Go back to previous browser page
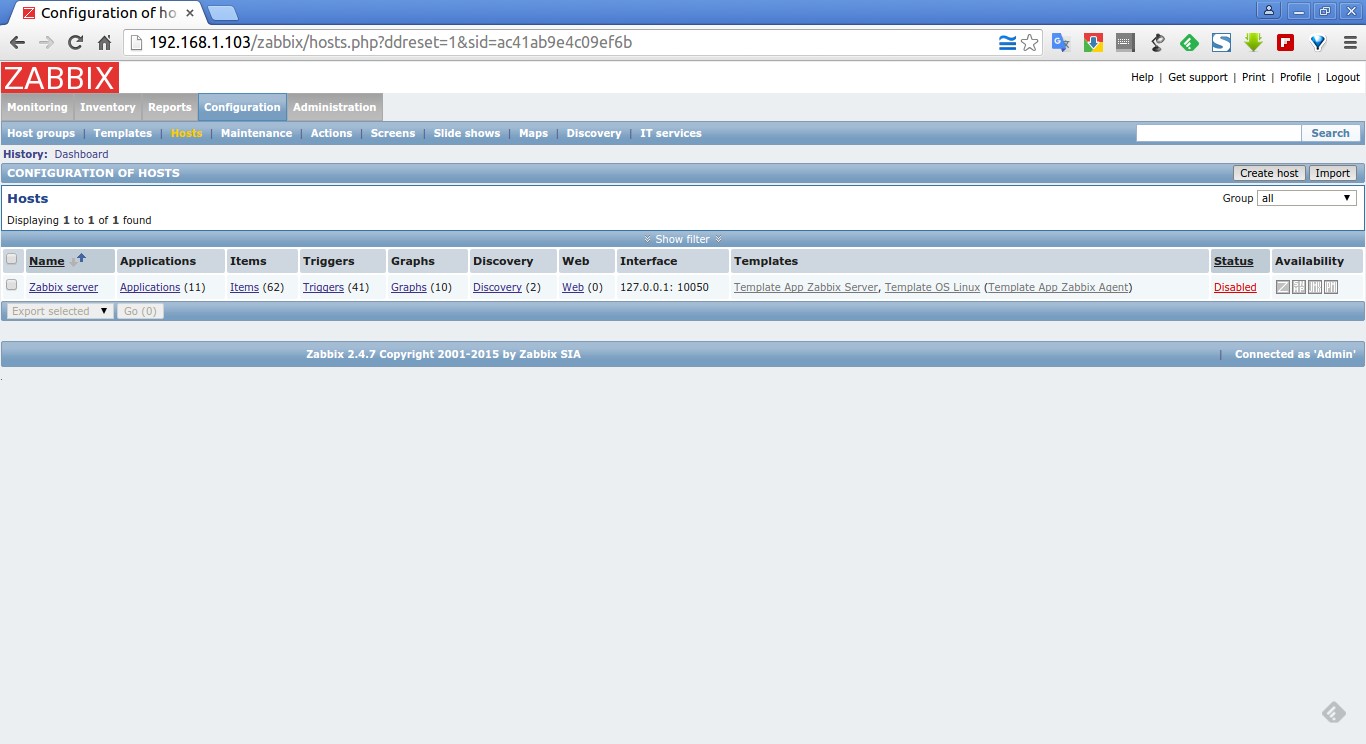1366x744 pixels. pos(17,42)
